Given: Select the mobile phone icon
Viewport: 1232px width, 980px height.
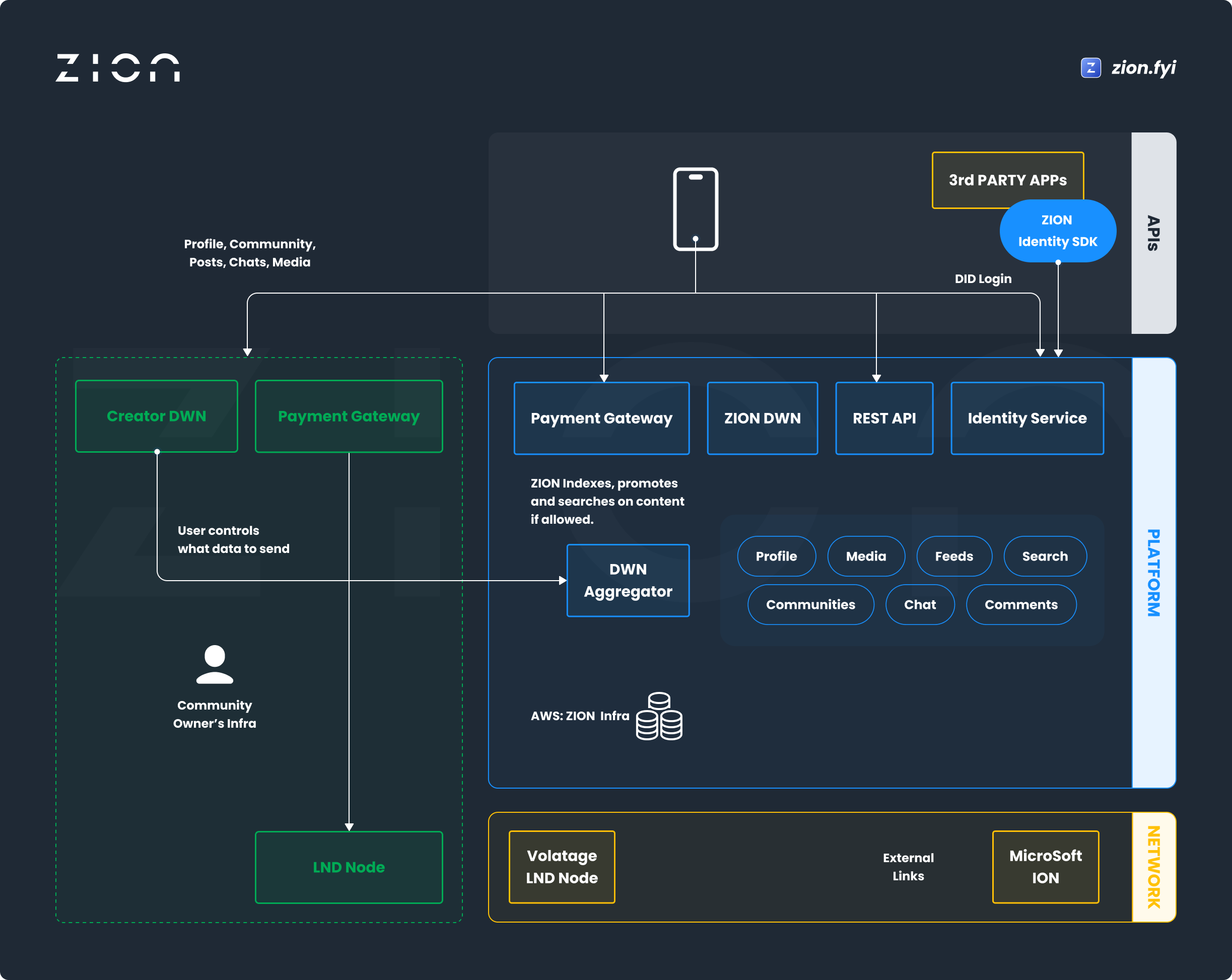Looking at the screenshot, I should (696, 209).
